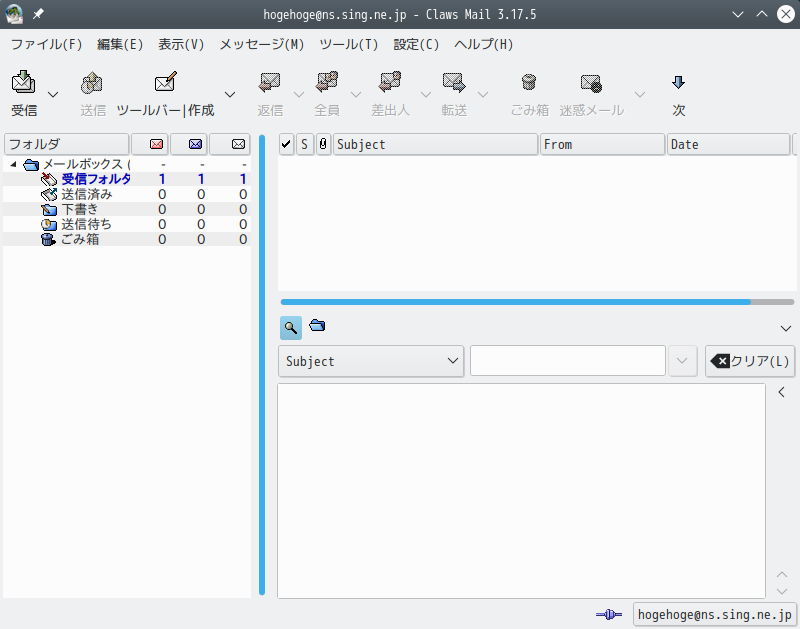Image resolution: width=800 pixels, height=629 pixels.
Task: Click the 転送 (forward) toolbar icon
Action: [454, 82]
